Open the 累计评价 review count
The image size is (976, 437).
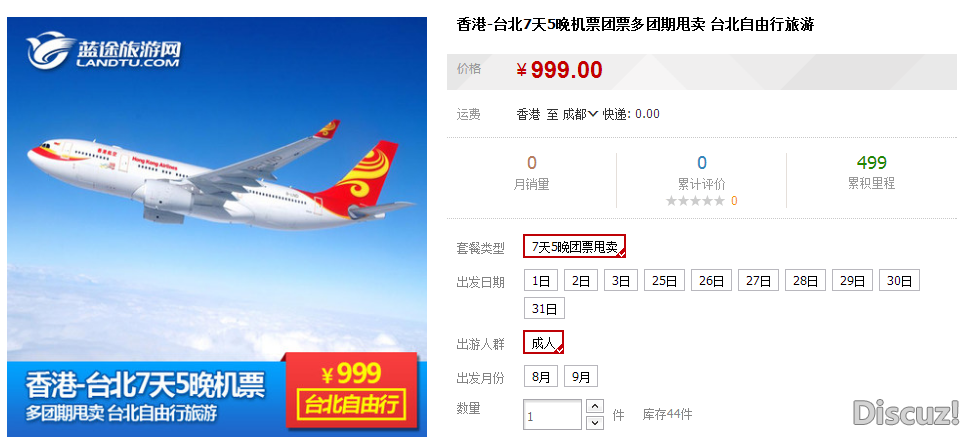click(702, 163)
